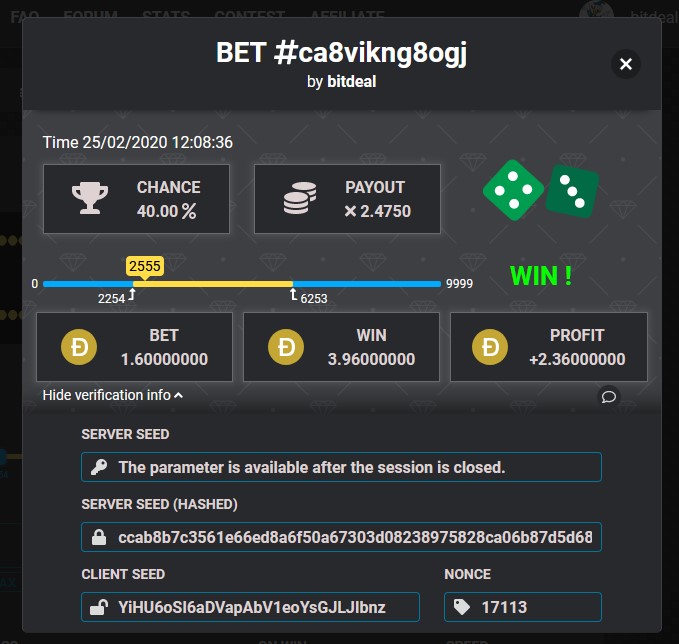Screen dimensions: 679x644
Task: Click the coins payout icon
Action: 299,199
